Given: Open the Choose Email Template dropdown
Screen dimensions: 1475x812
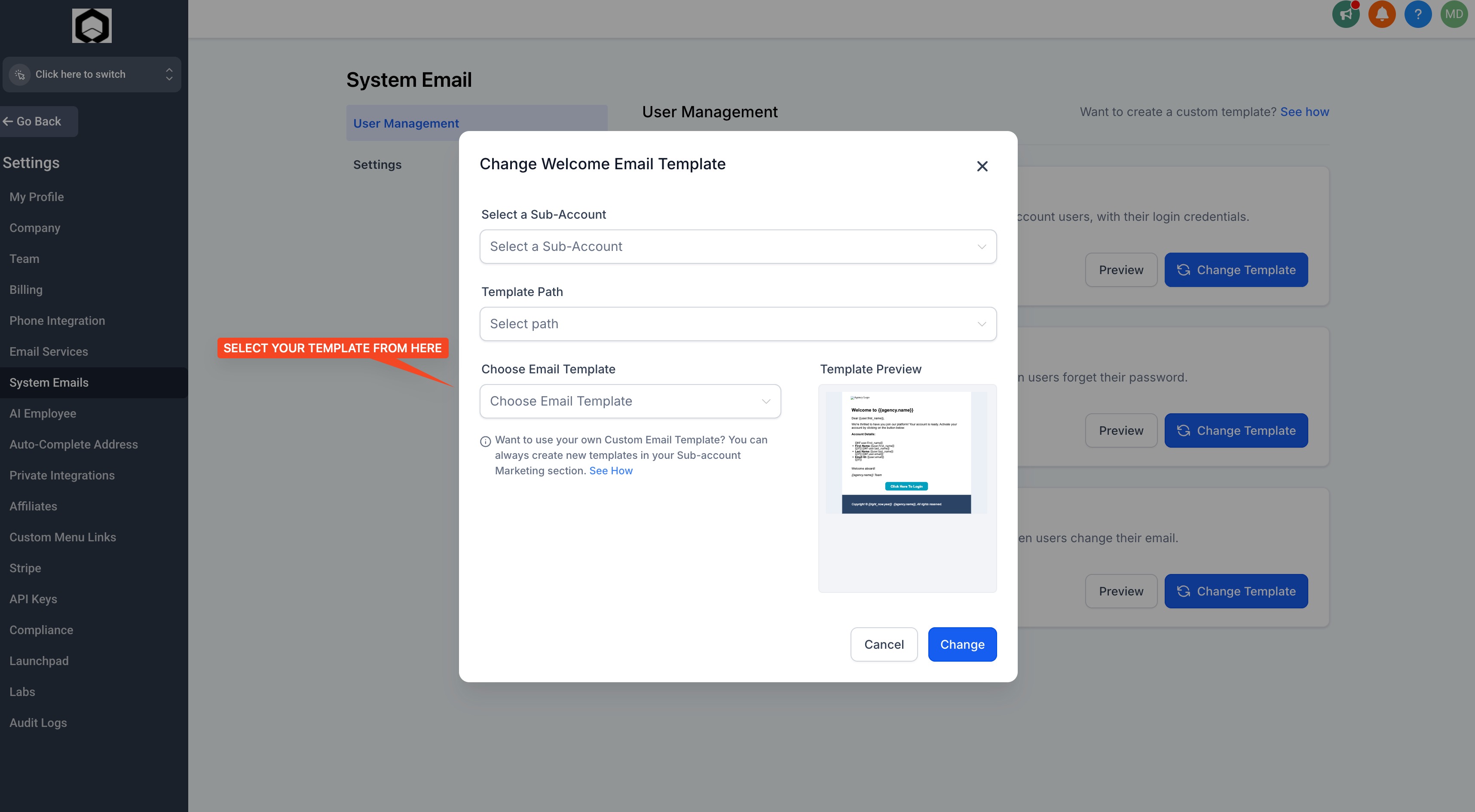Looking at the screenshot, I should [630, 401].
